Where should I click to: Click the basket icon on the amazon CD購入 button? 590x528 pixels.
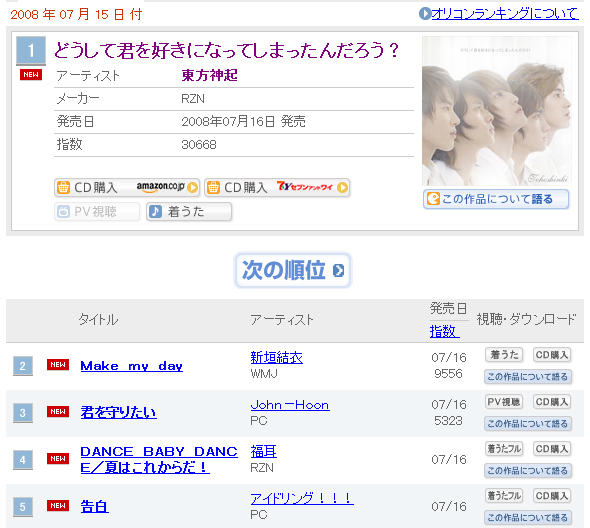(x=63, y=187)
